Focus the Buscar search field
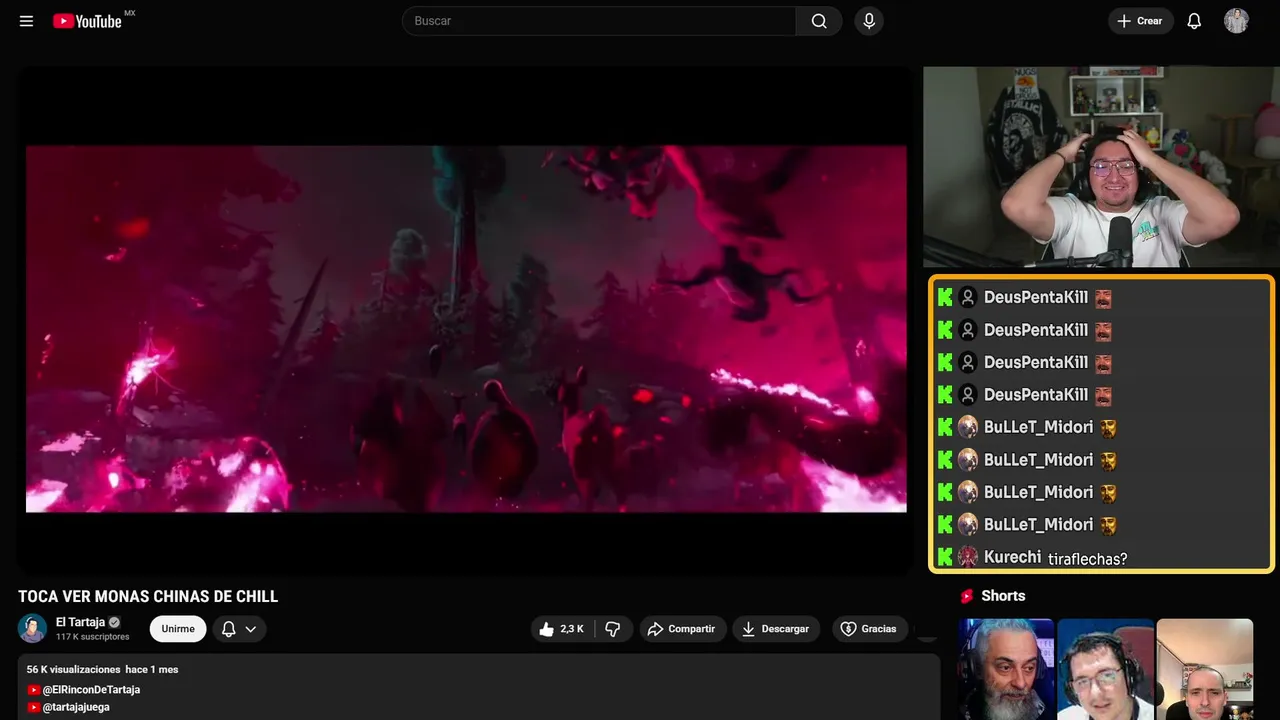Viewport: 1280px width, 720px height. [x=599, y=21]
